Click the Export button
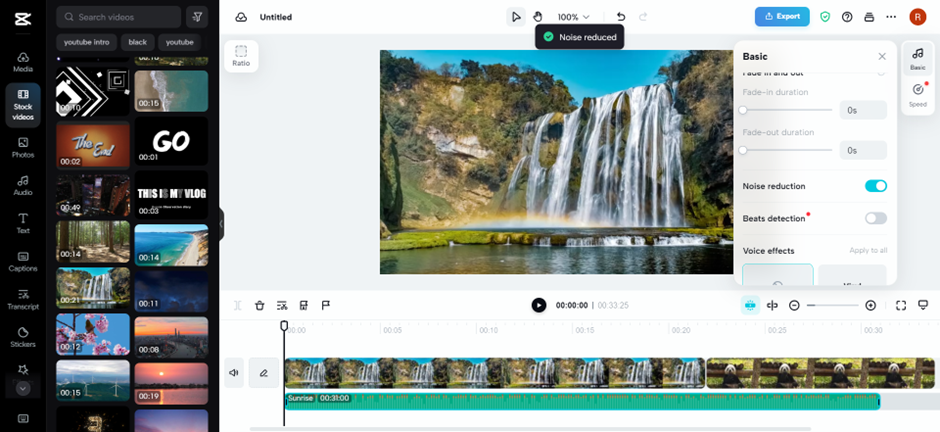Screen dimensions: 940x432 [782, 17]
